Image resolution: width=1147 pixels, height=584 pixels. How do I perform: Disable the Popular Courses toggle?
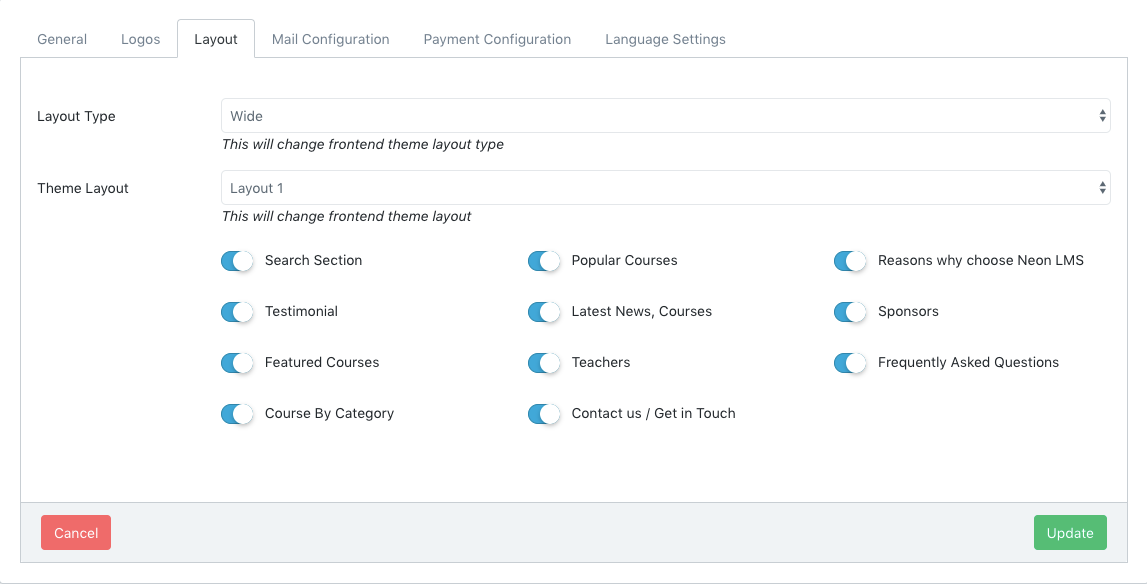coord(544,261)
